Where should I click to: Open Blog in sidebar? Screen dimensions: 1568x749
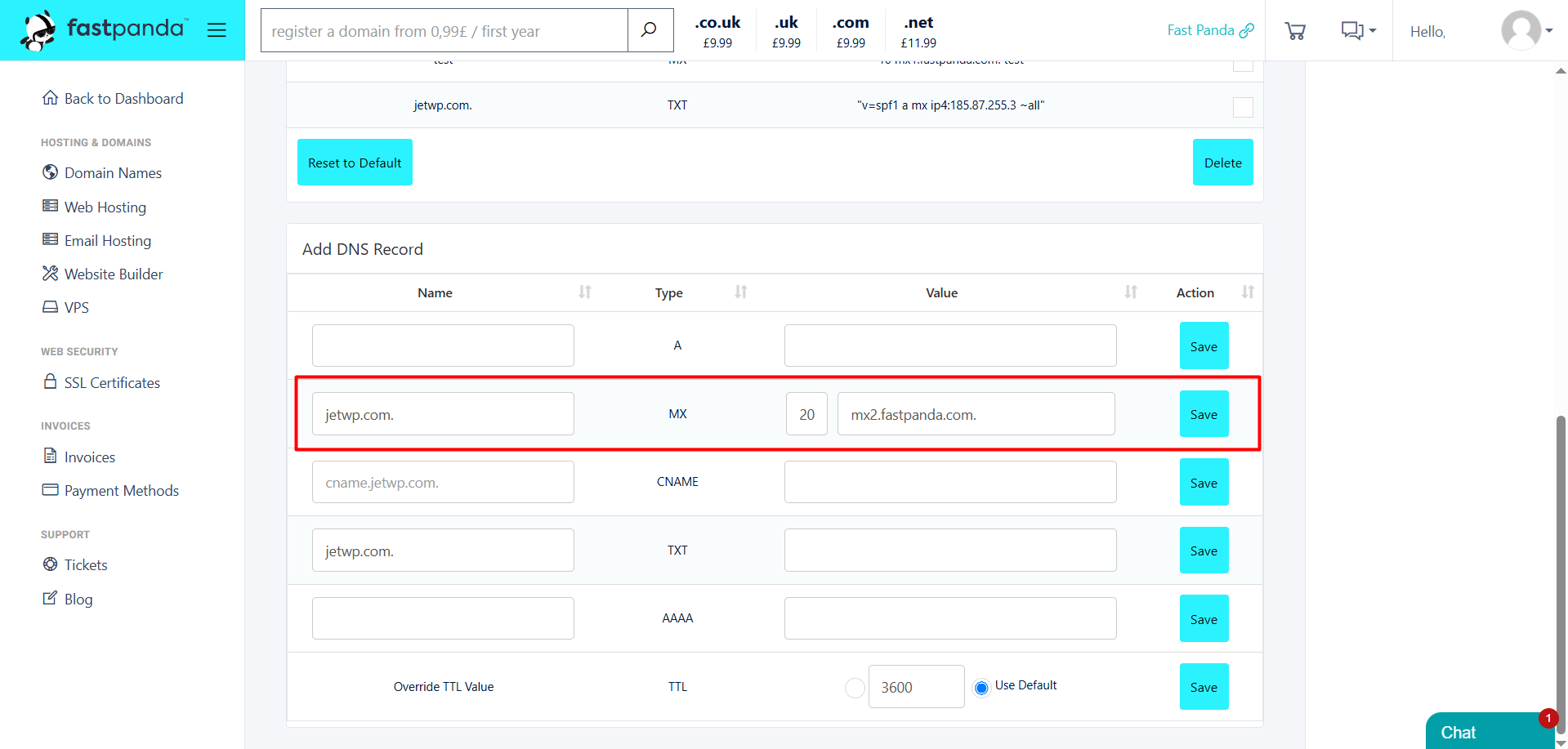(68, 599)
